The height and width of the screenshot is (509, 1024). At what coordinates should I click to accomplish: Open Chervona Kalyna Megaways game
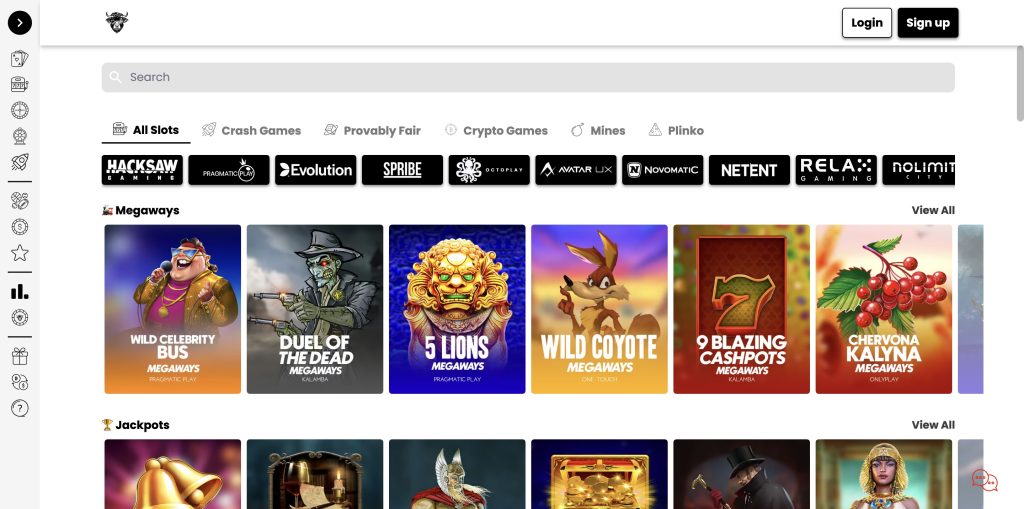tap(884, 309)
